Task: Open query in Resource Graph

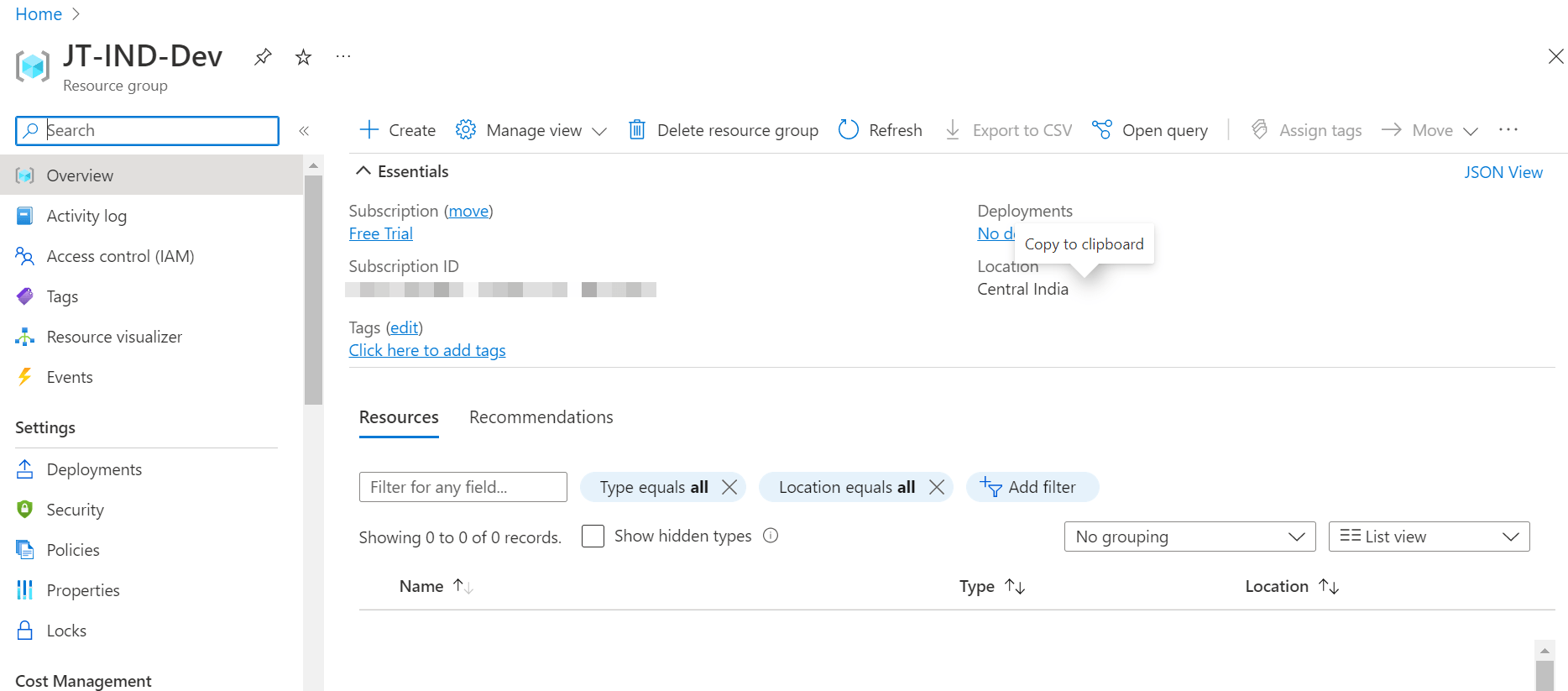Action: pos(1150,130)
